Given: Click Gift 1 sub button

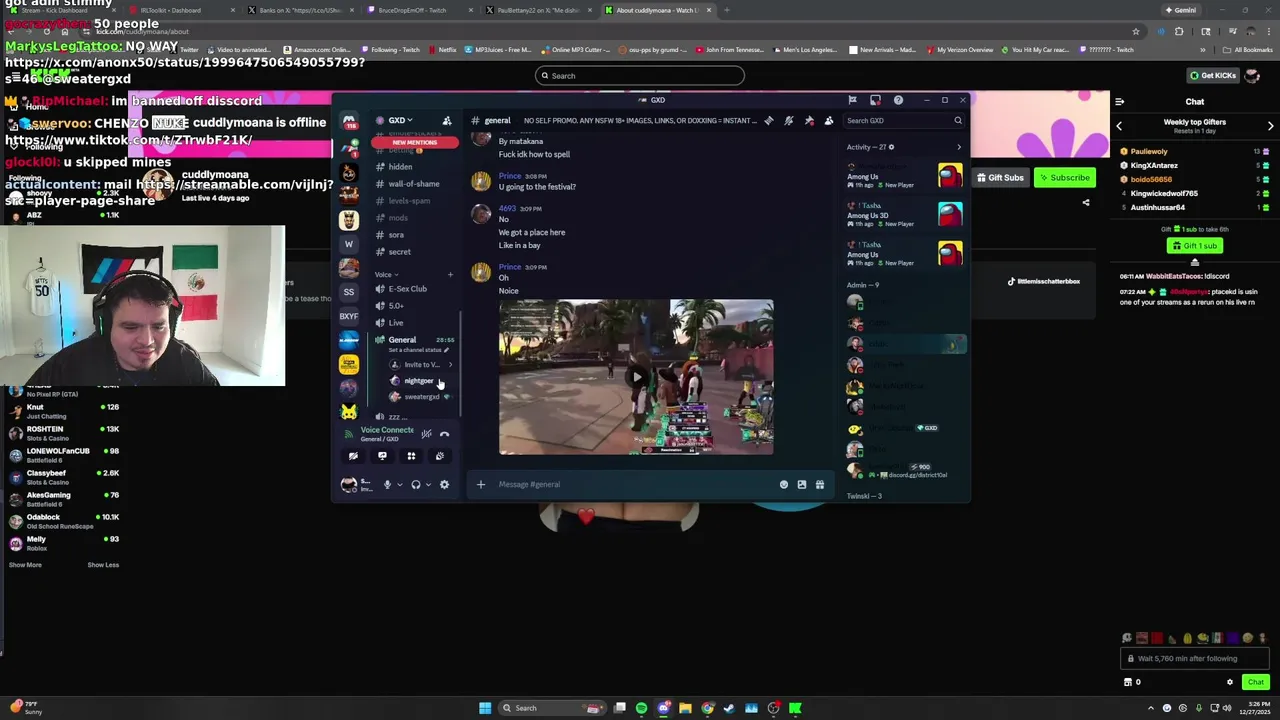Looking at the screenshot, I should [x=1195, y=246].
